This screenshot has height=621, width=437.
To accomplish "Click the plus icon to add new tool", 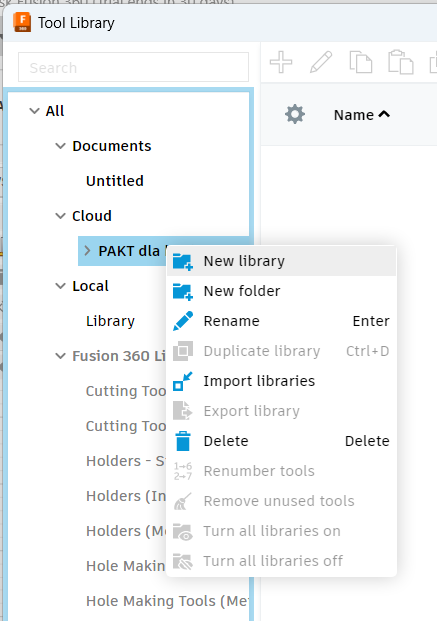I will coord(281,62).
